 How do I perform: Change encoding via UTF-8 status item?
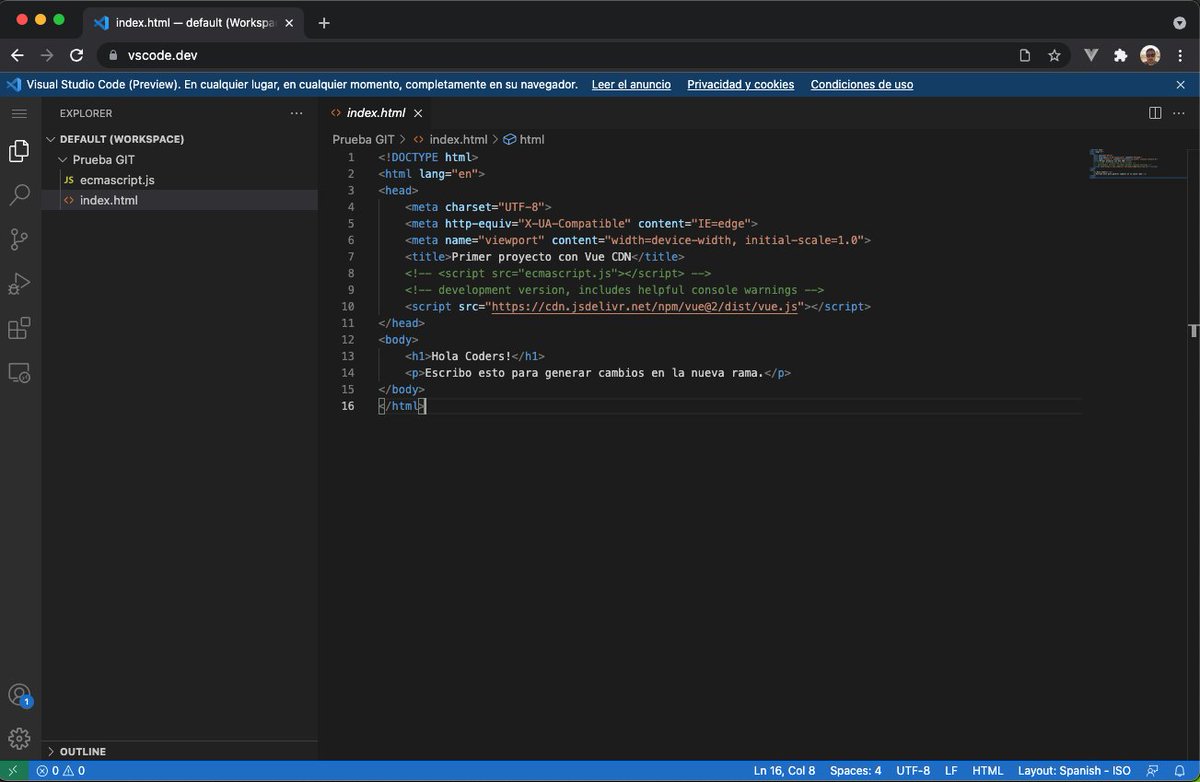(913, 771)
